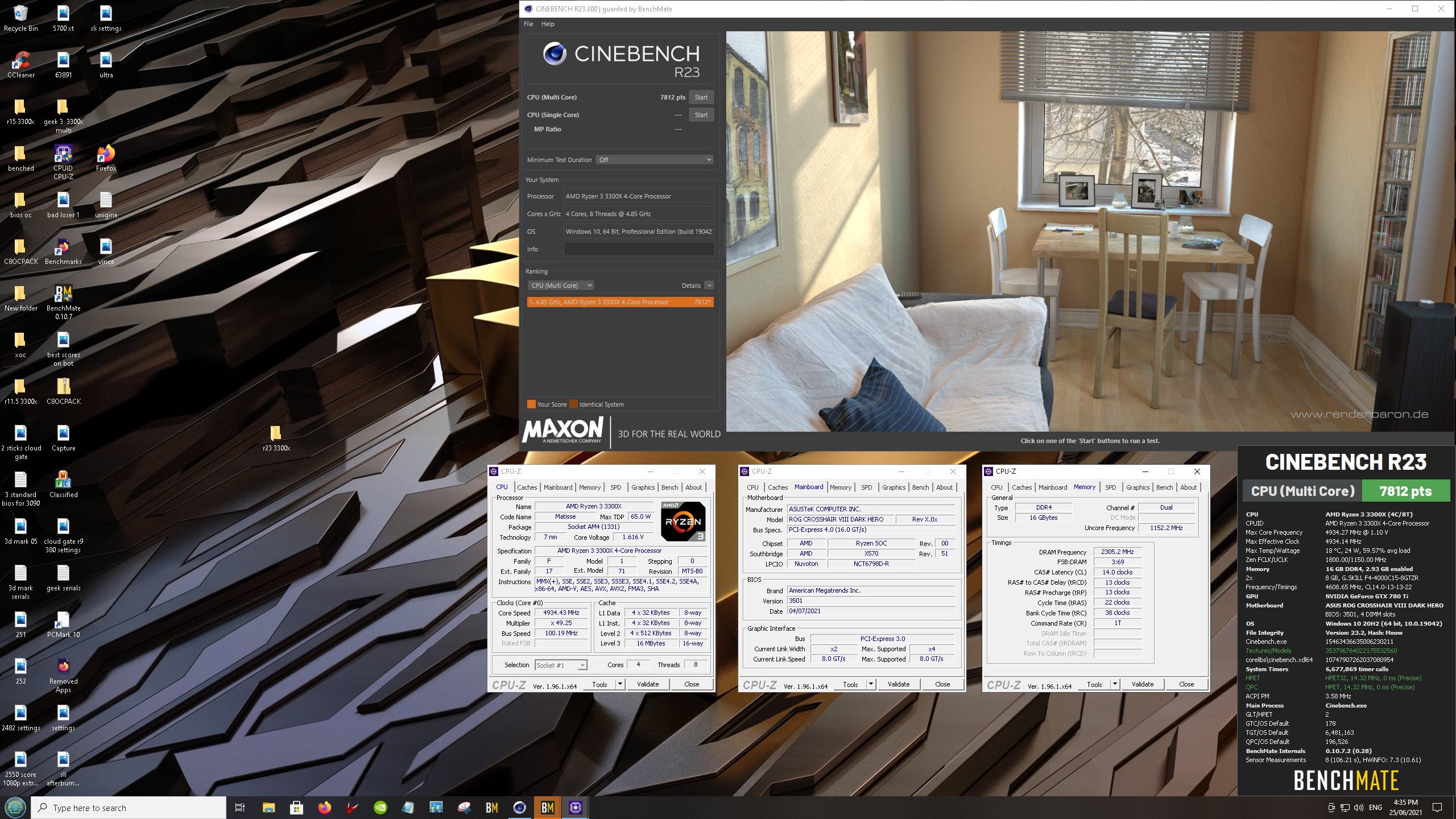Click the ENG language indicator
Image resolution: width=1456 pixels, height=819 pixels.
click(x=1375, y=808)
